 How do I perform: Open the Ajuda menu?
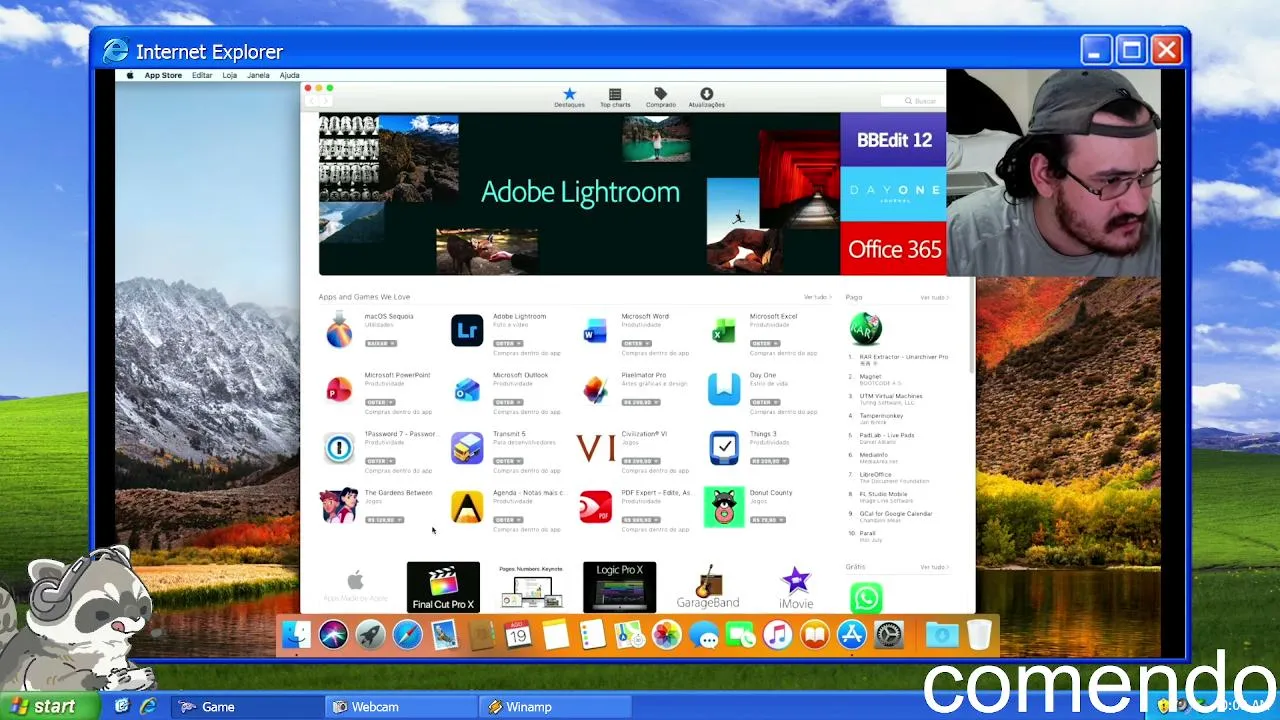pyautogui.click(x=289, y=75)
